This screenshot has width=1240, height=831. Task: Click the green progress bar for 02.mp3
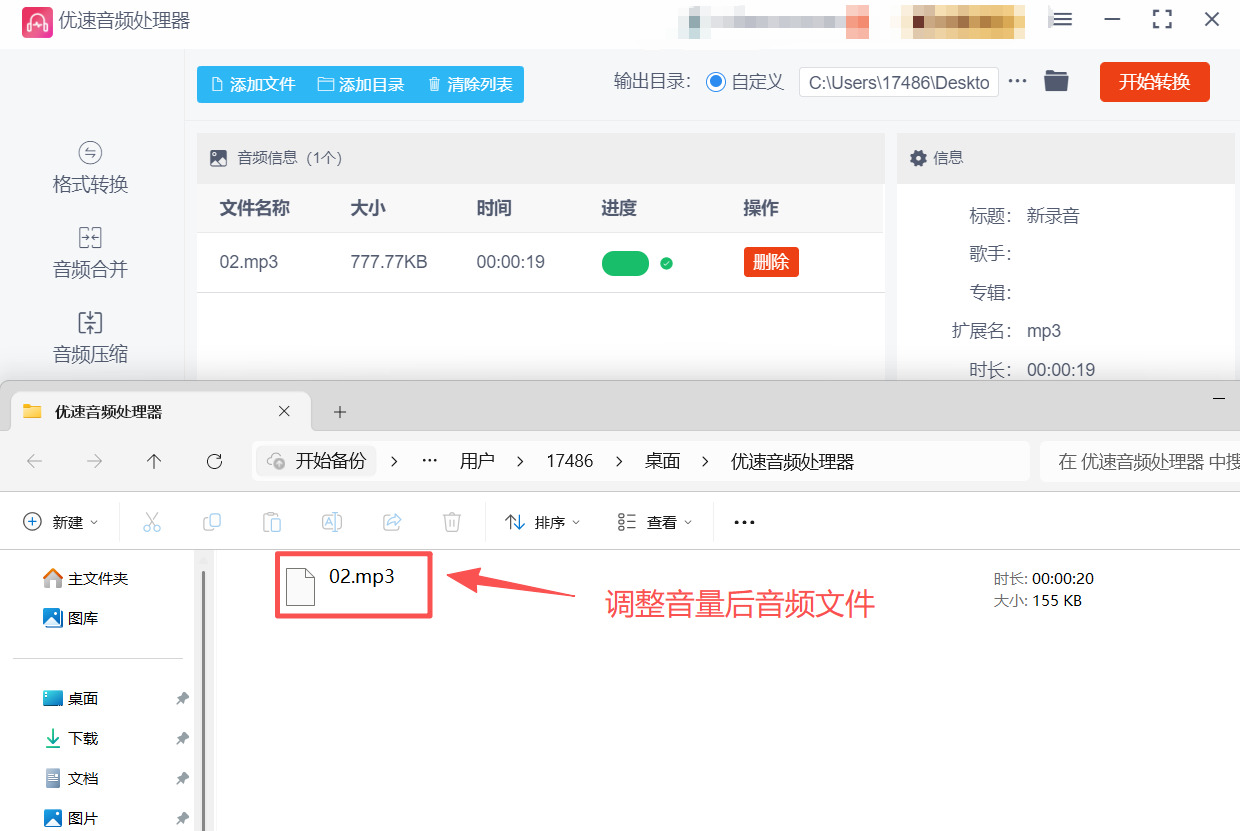click(x=625, y=263)
